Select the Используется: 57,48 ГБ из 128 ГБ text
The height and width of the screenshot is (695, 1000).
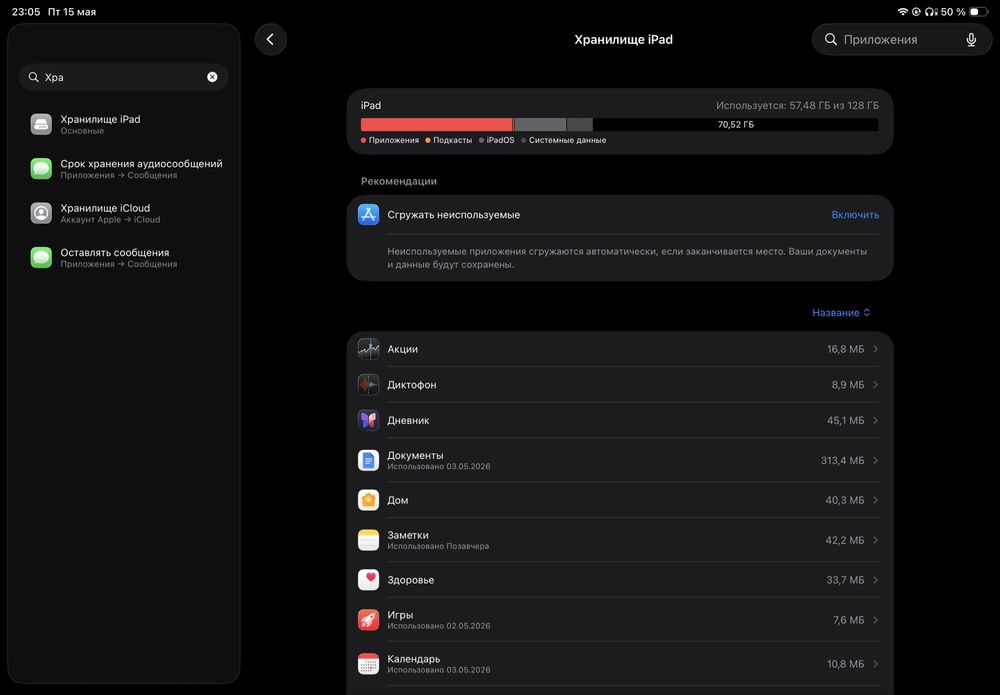[797, 105]
